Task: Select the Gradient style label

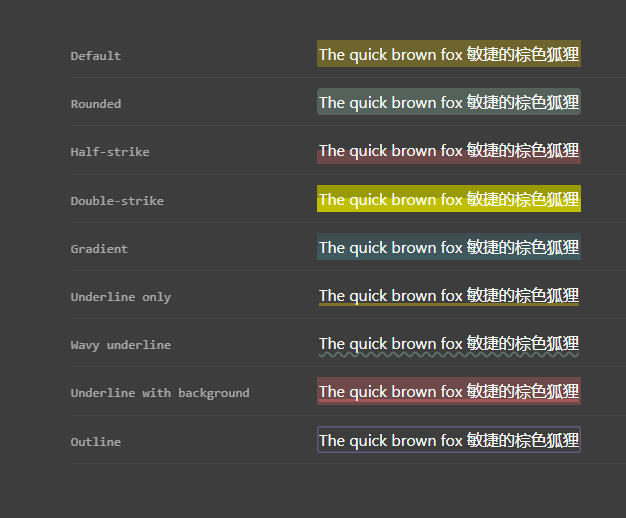Action: 99,249
